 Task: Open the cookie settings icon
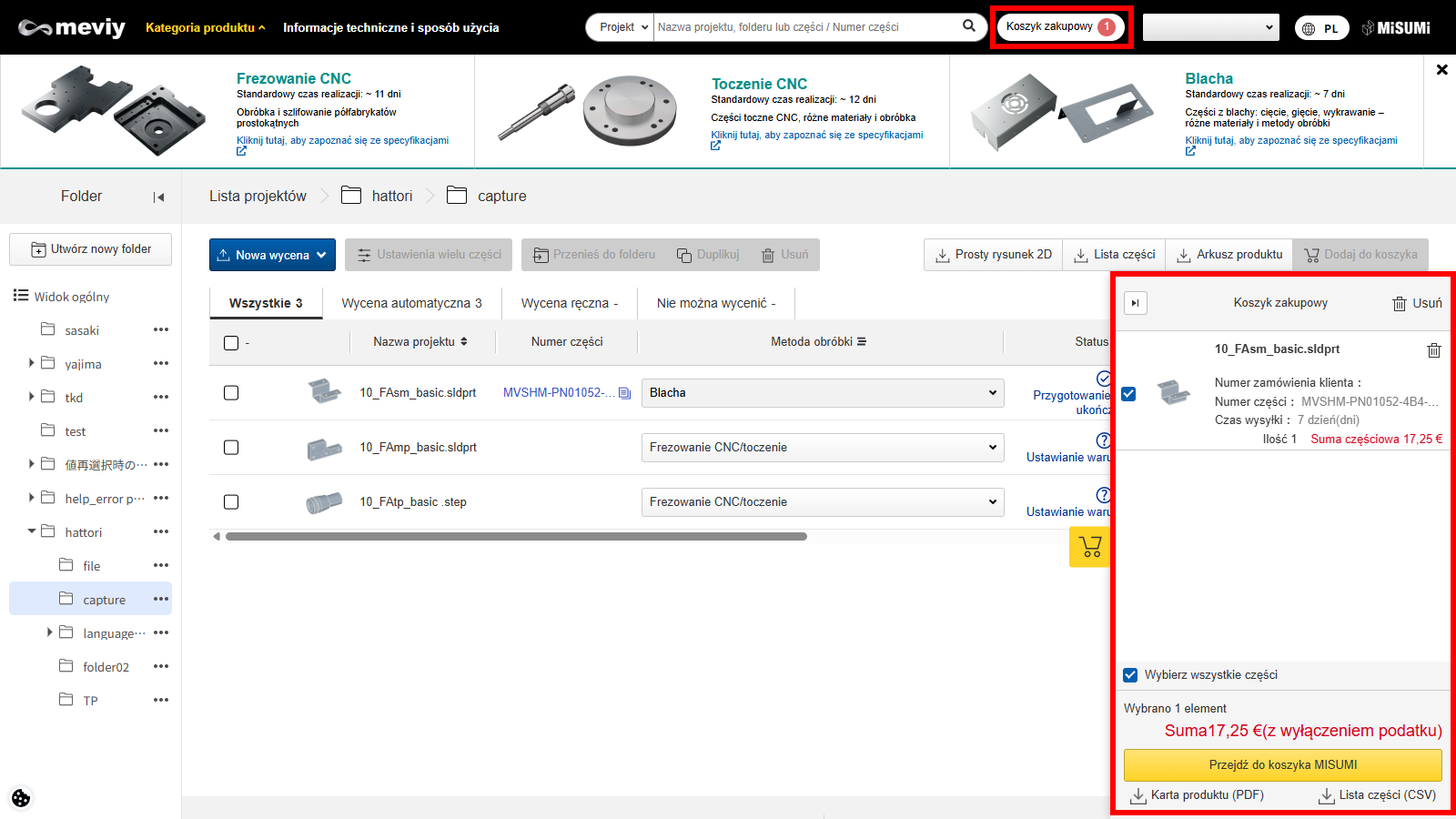pos(21,798)
